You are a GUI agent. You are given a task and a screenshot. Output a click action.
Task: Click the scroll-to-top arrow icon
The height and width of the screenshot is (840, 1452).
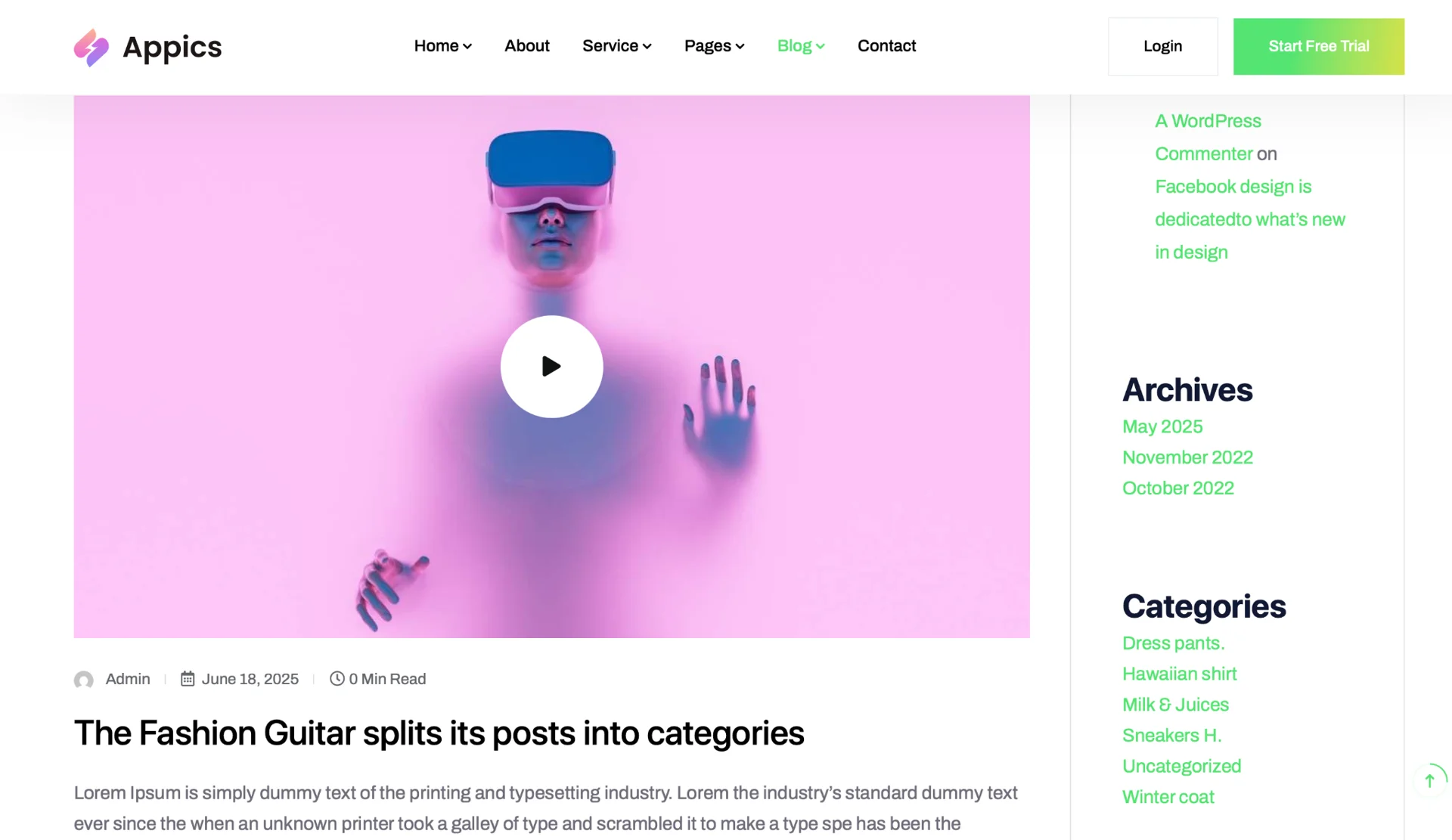tap(1429, 780)
